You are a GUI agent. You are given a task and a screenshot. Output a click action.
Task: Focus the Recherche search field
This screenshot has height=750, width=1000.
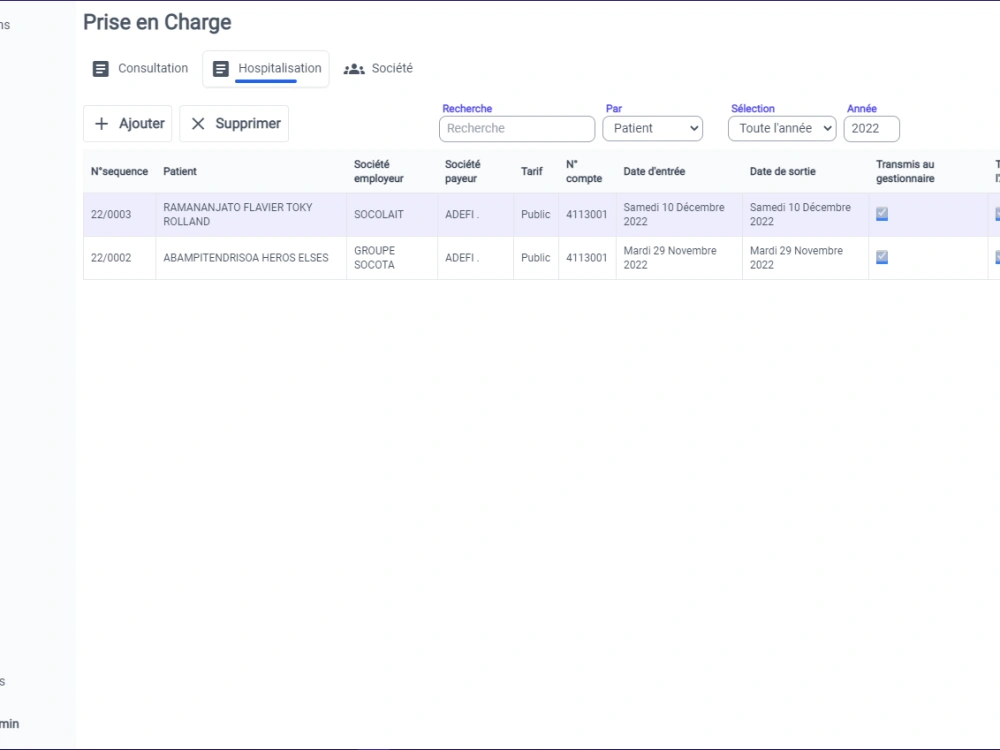tap(517, 129)
